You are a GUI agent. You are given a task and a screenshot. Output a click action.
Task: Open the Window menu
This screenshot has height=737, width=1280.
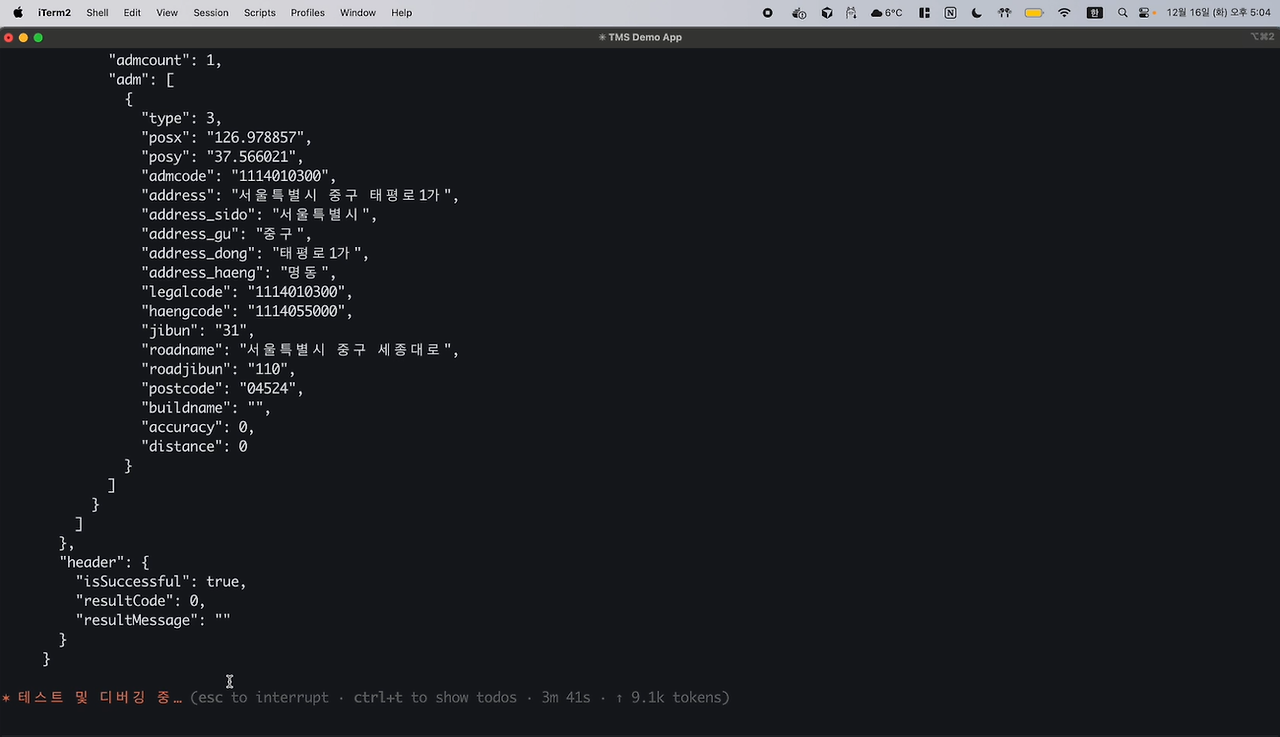(x=358, y=13)
